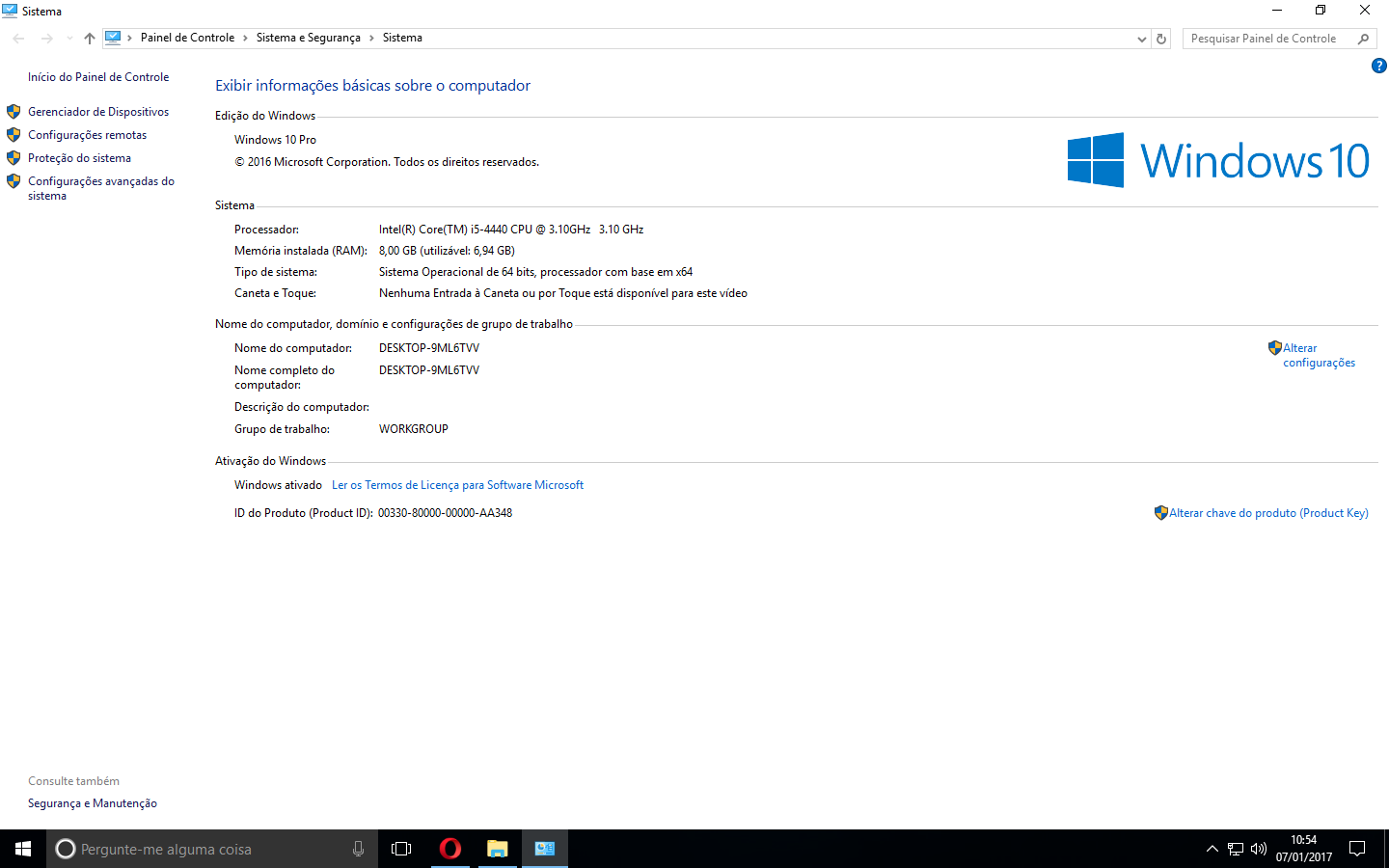Read Termos de Licença para Software Microsoft
This screenshot has width=1389, height=868.
[457, 485]
